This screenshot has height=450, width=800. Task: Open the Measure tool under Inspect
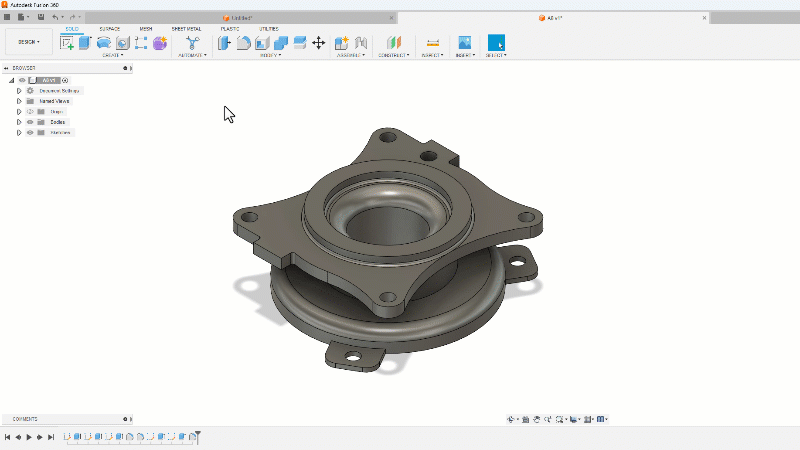coord(432,43)
